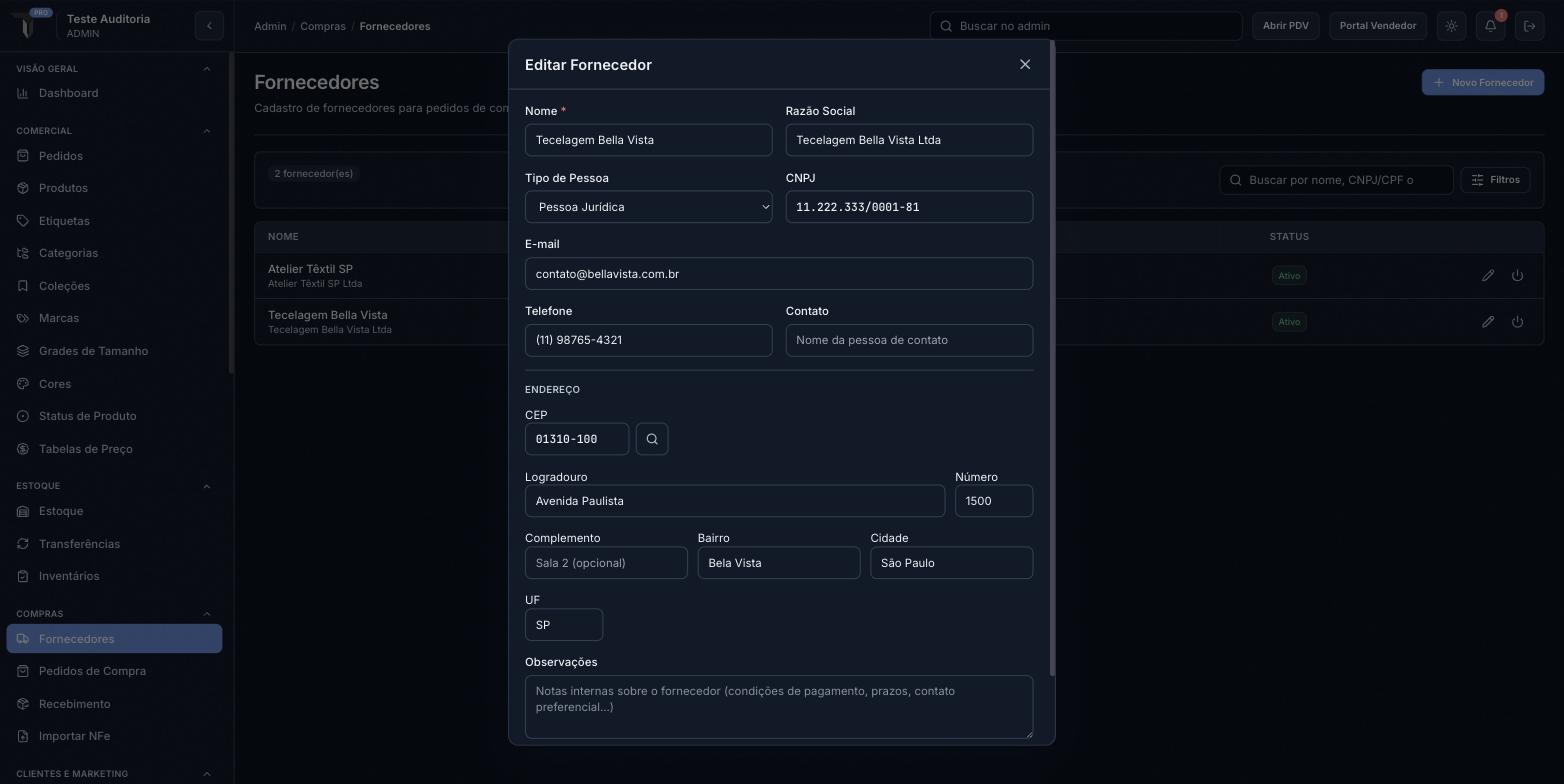Click Compras breadcrumb link
The height and width of the screenshot is (784, 1564).
(323, 26)
